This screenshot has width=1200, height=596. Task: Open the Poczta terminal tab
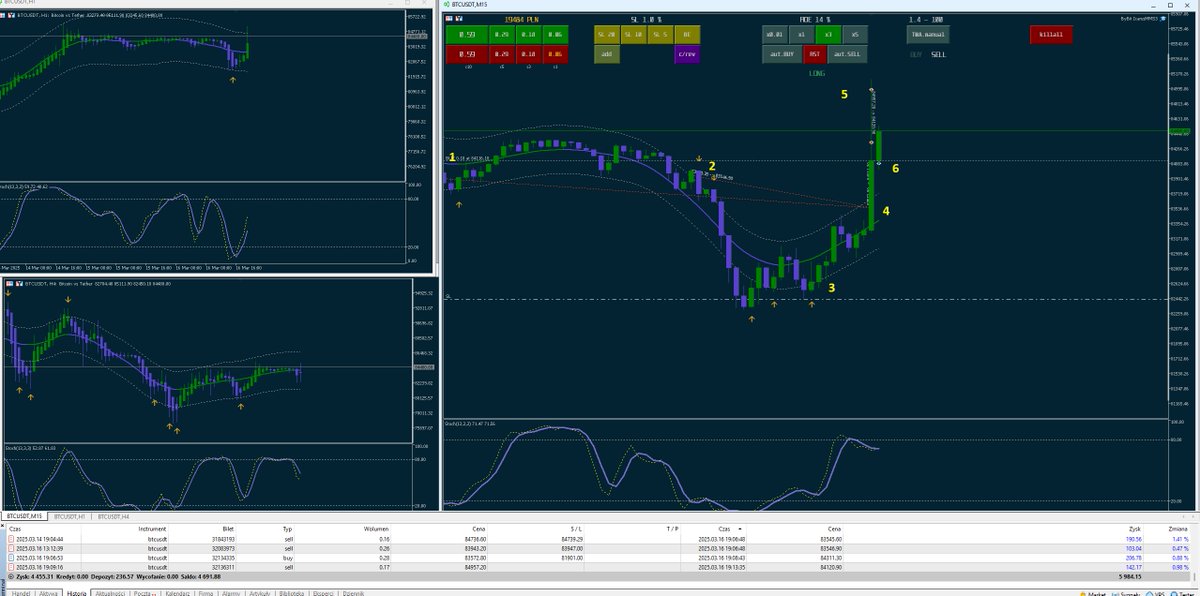(x=147, y=592)
